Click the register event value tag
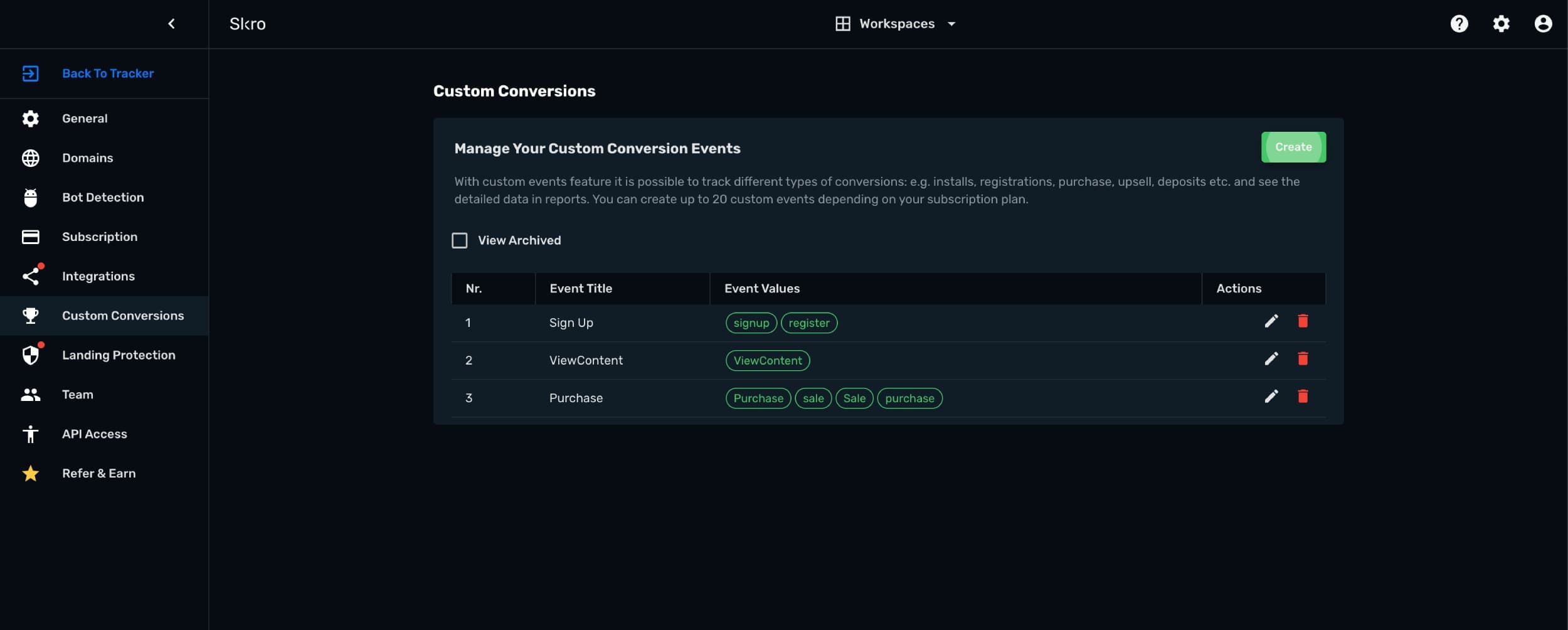Image resolution: width=1568 pixels, height=630 pixels. click(x=809, y=323)
